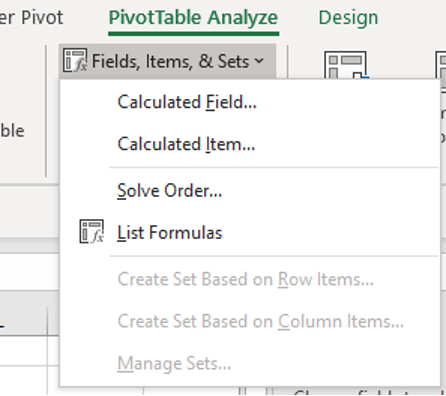
Task: Open the Solve Order... dialog
Action: (169, 191)
